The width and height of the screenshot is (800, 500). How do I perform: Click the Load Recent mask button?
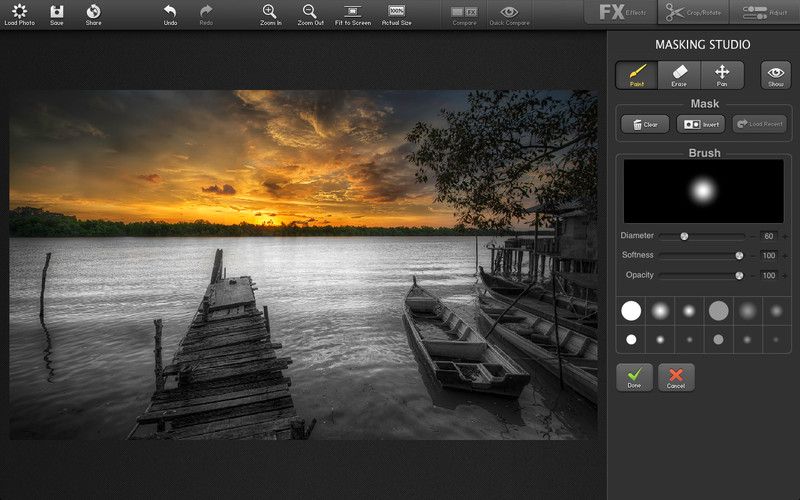[x=760, y=124]
